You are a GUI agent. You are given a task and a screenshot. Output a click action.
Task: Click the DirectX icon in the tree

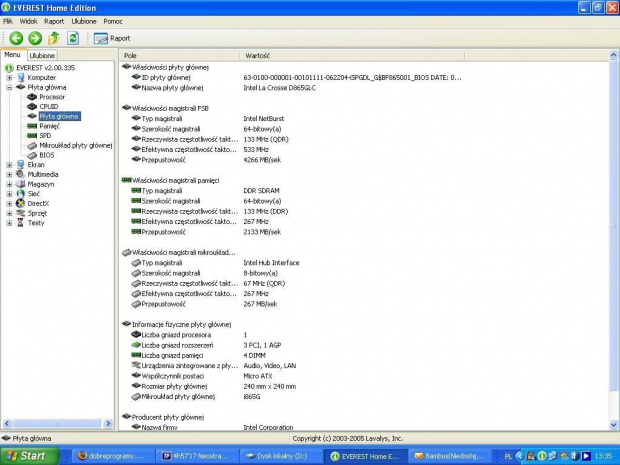(x=21, y=203)
